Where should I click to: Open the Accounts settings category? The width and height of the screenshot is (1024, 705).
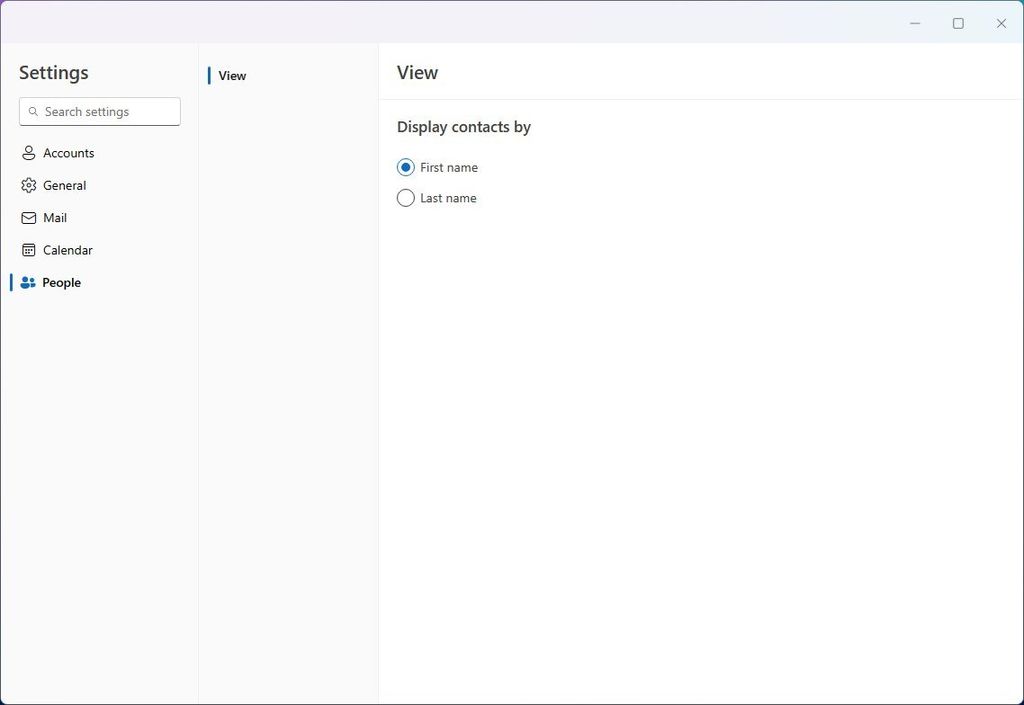tap(99, 153)
